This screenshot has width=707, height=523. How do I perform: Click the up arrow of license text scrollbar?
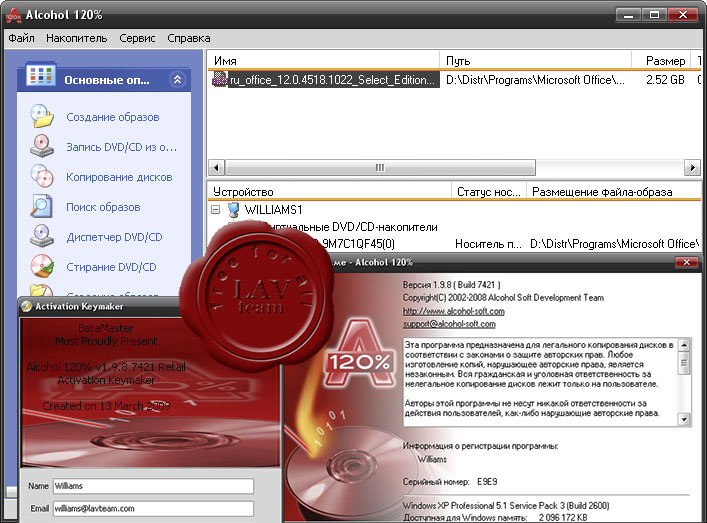(684, 346)
